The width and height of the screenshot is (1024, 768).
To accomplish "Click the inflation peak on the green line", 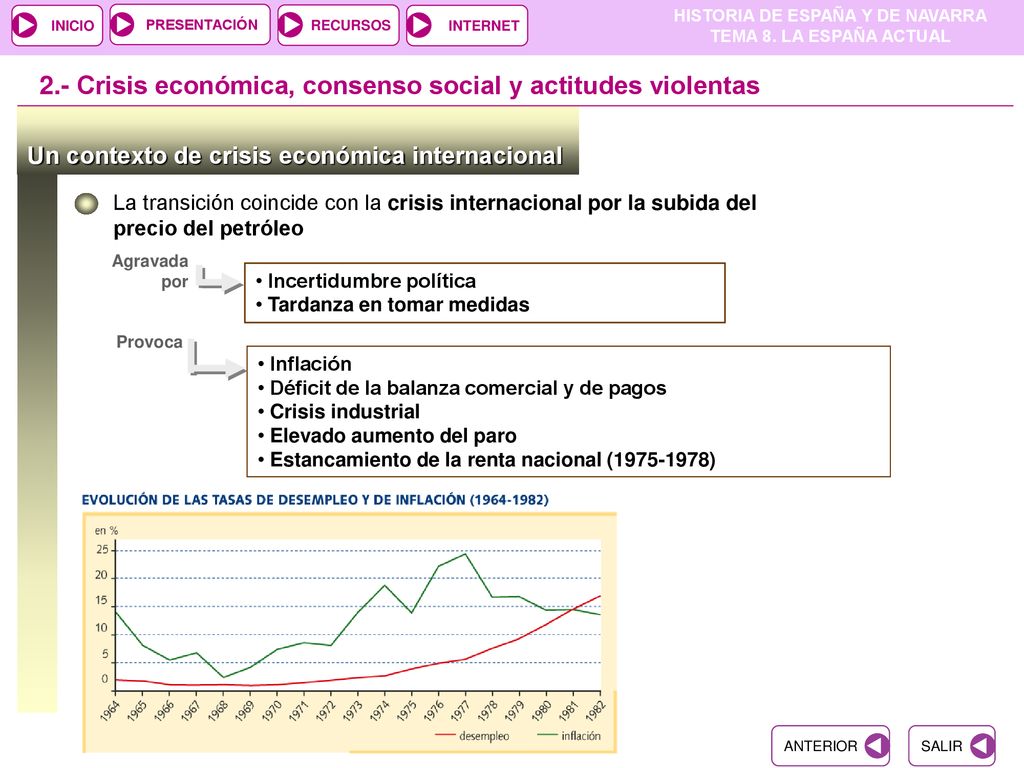I will [465, 554].
